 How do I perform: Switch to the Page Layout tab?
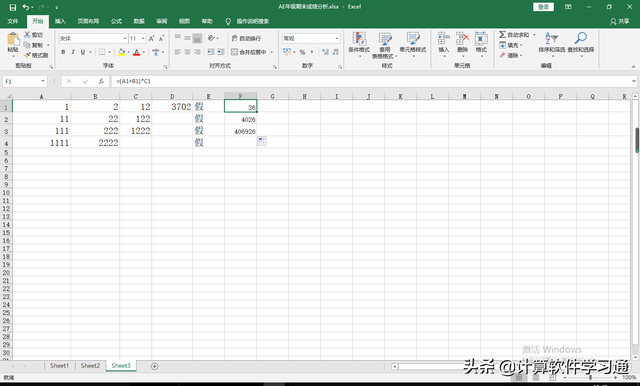point(88,21)
